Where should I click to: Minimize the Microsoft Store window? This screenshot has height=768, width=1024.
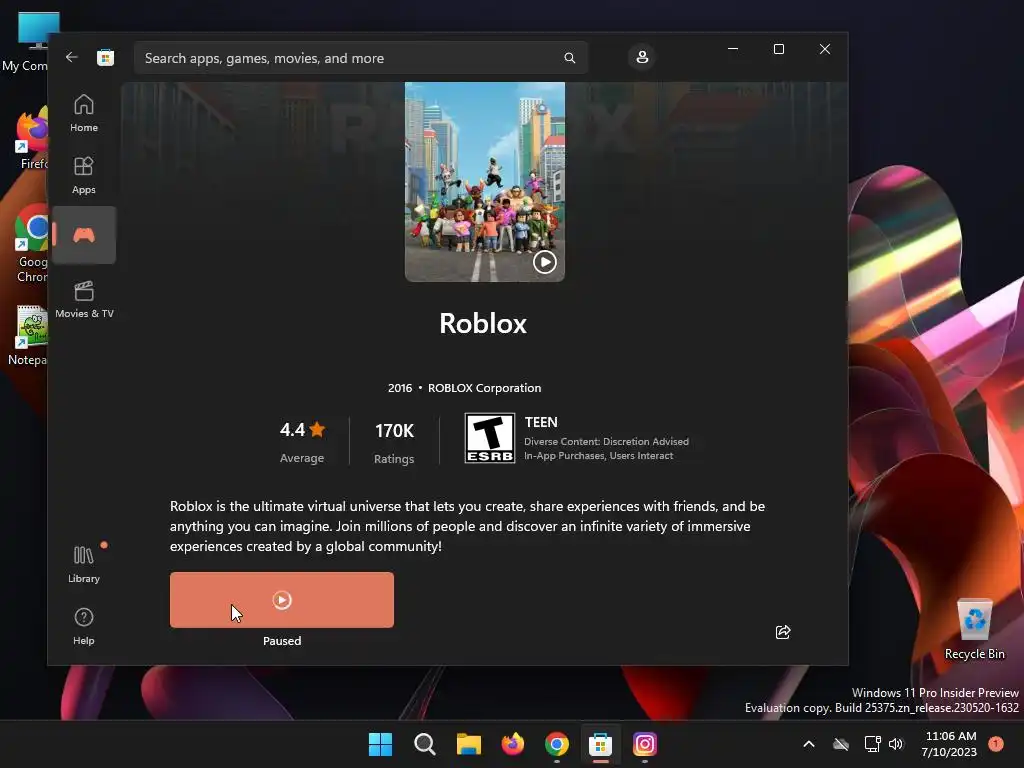(x=733, y=49)
